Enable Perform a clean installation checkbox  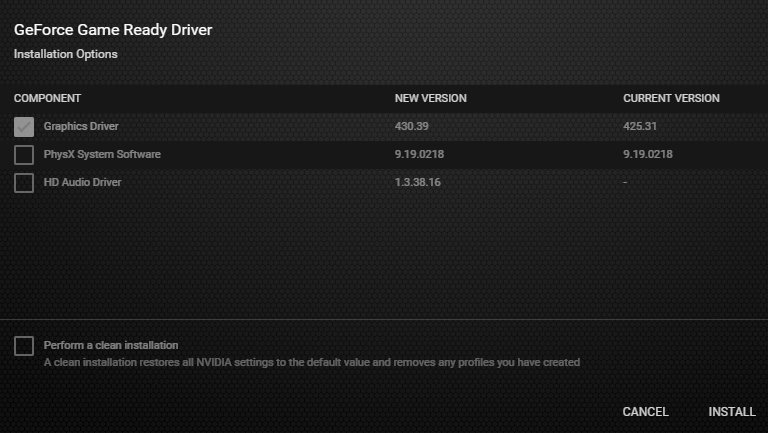pos(24,346)
